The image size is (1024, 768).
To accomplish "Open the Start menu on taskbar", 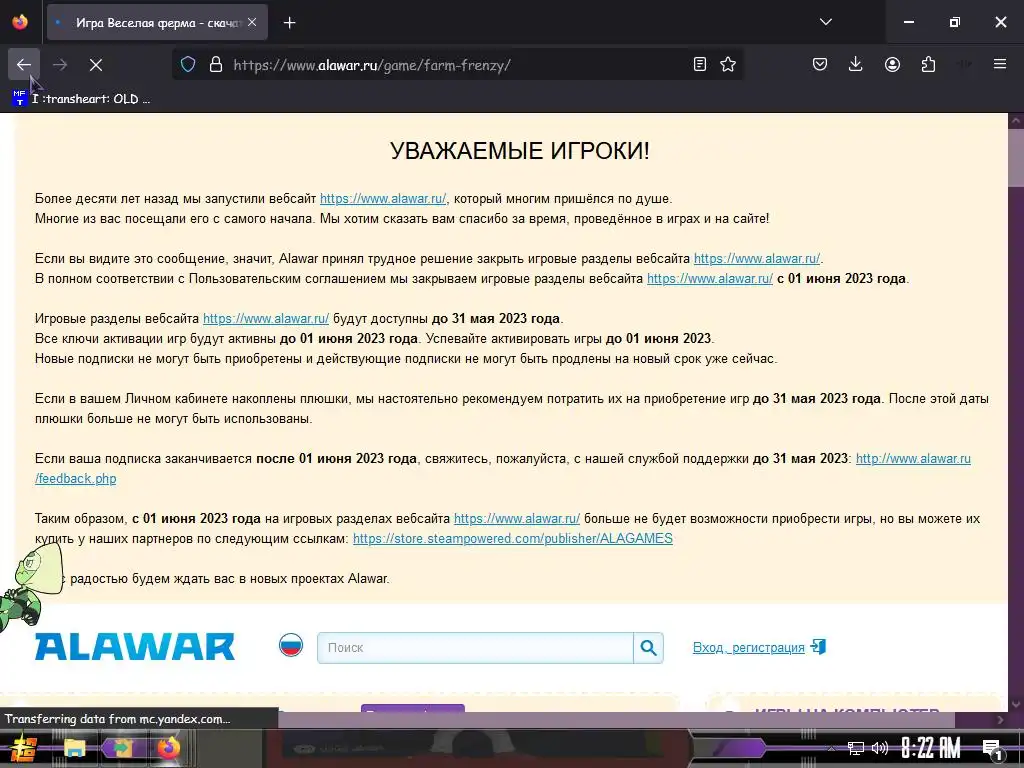I will coord(24,748).
